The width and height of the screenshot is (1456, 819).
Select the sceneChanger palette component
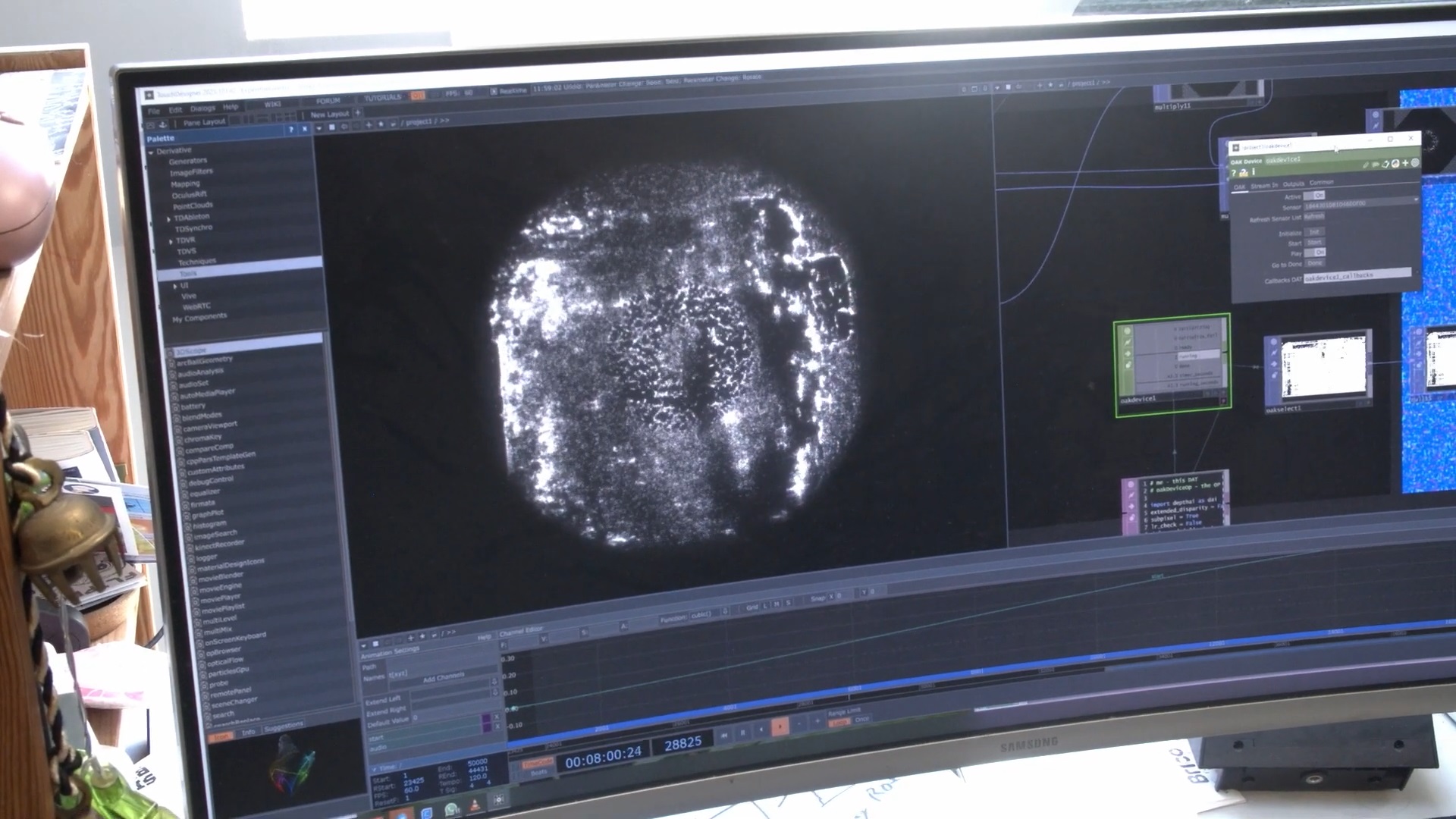tap(234, 702)
